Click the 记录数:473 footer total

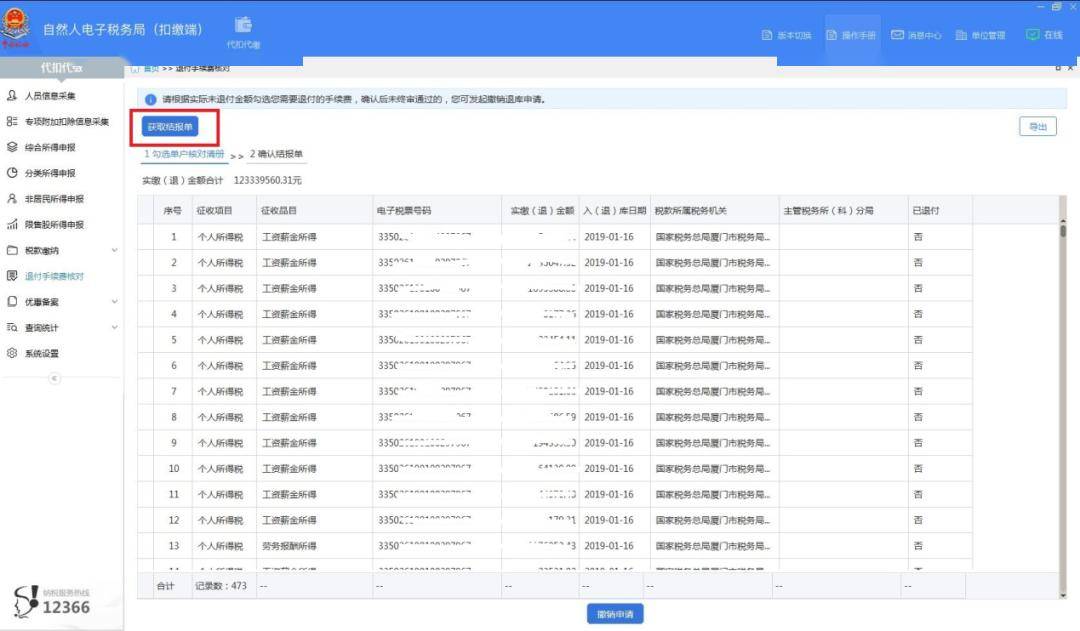[x=220, y=586]
